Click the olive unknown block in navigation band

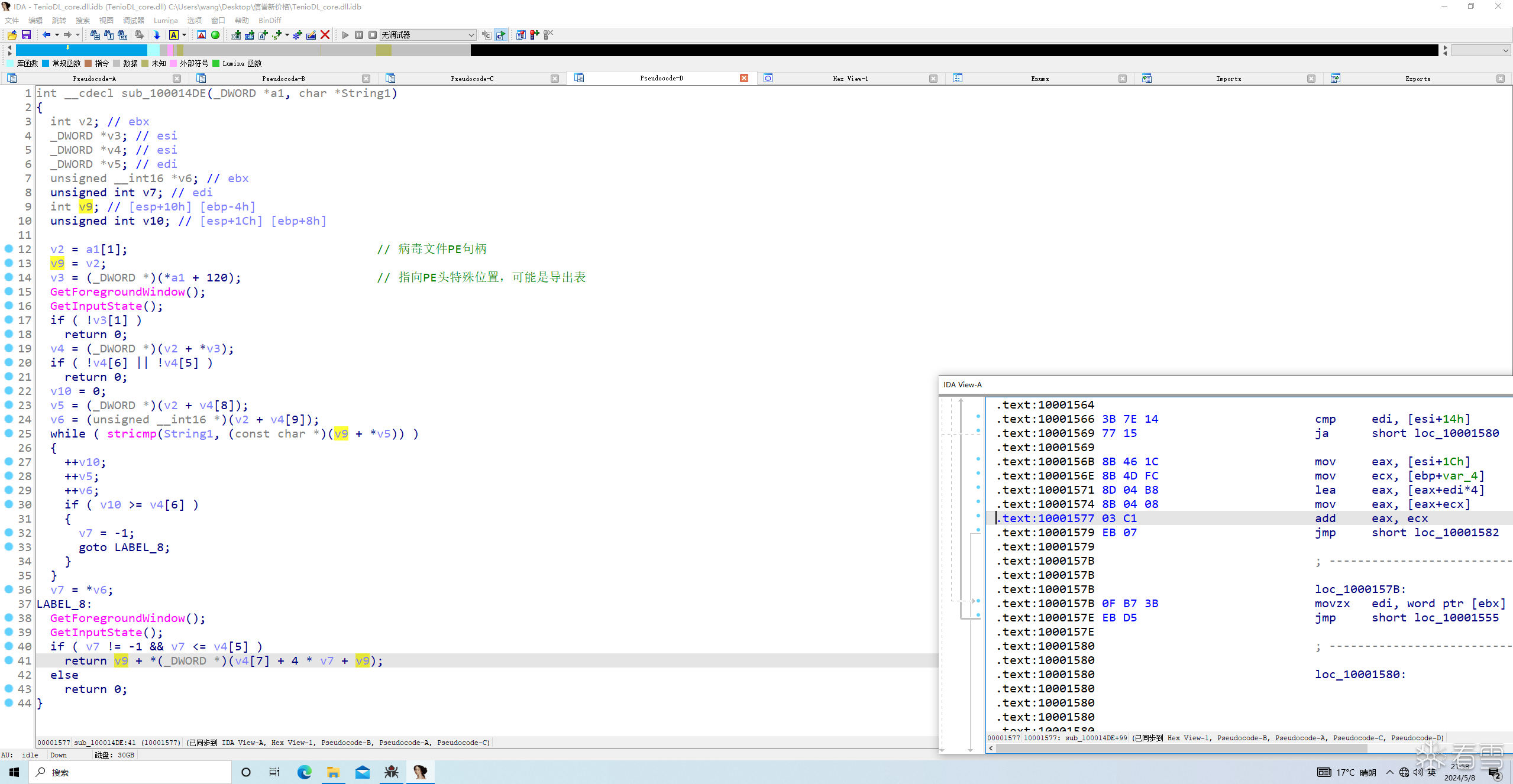(384, 50)
